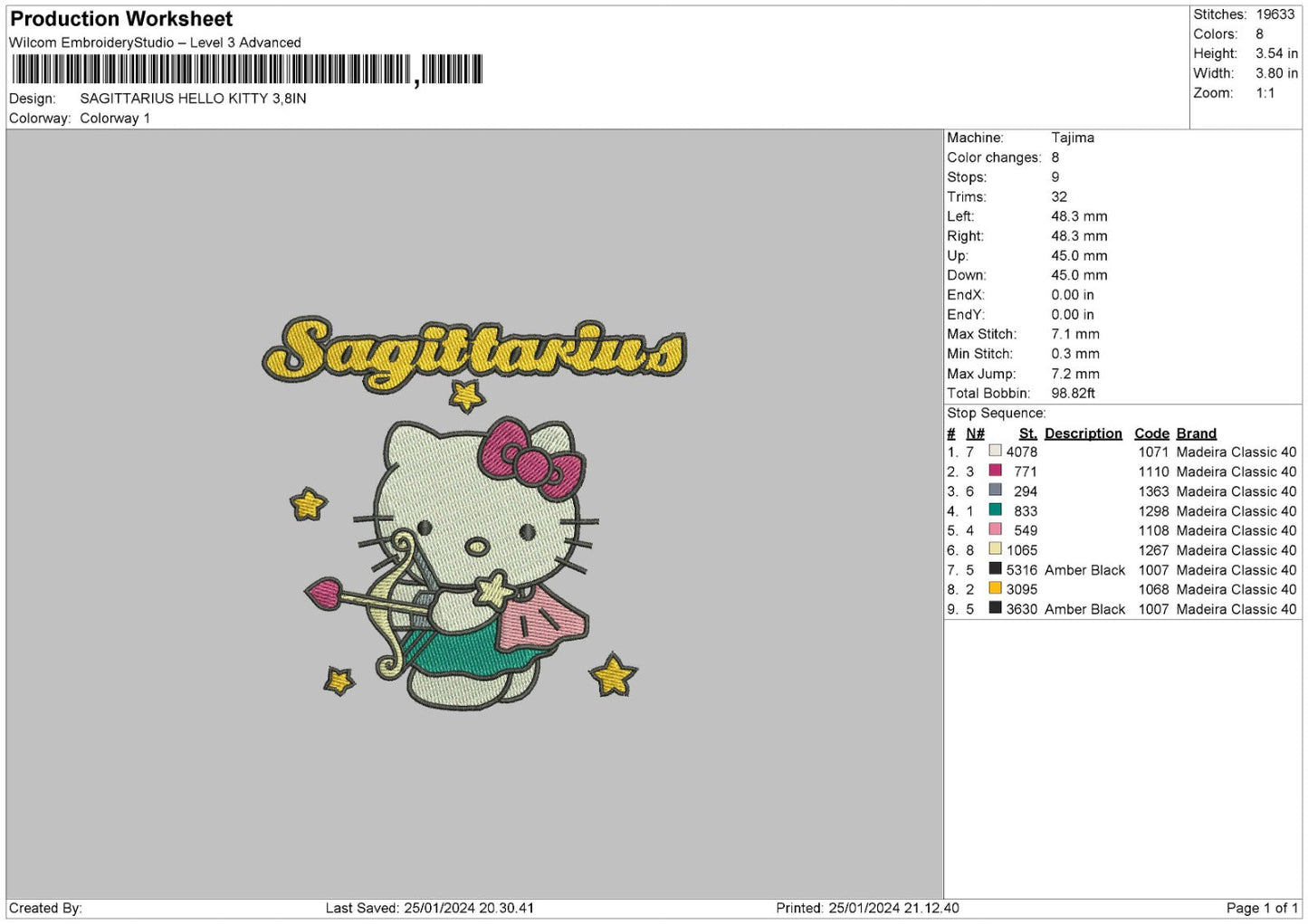Click the Sagittarius lettering in the preview
The height and width of the screenshot is (924, 1308).
(473, 353)
